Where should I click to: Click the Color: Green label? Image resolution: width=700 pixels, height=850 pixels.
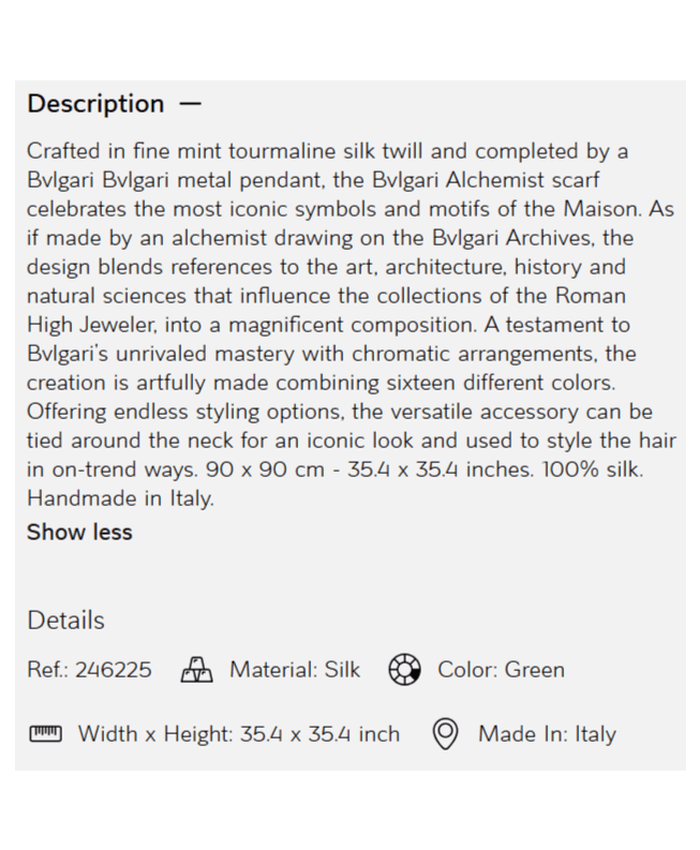501,670
